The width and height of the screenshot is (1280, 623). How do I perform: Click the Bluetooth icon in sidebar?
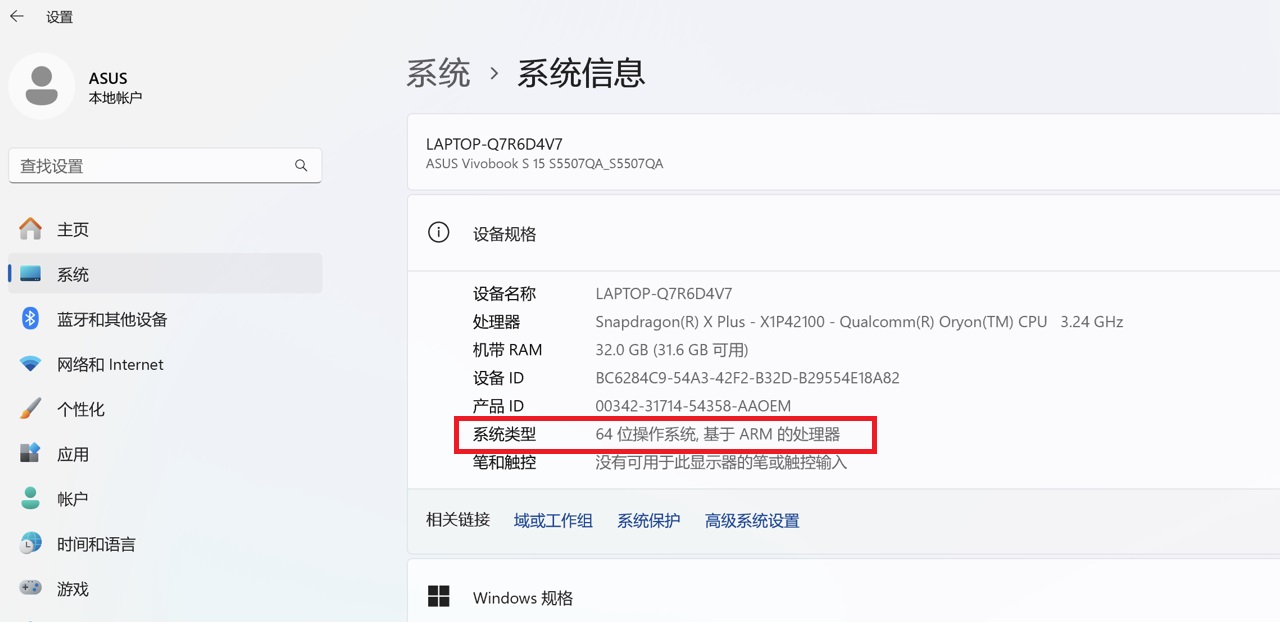[x=31, y=319]
